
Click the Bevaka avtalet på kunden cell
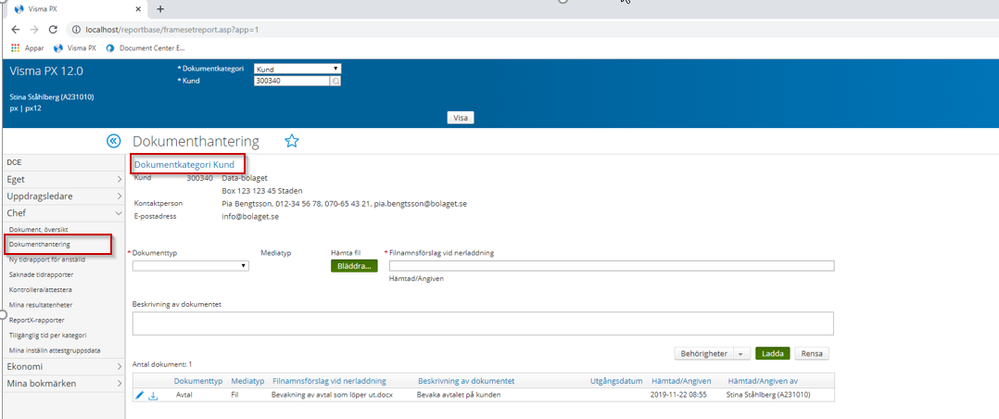pyautogui.click(x=459, y=395)
